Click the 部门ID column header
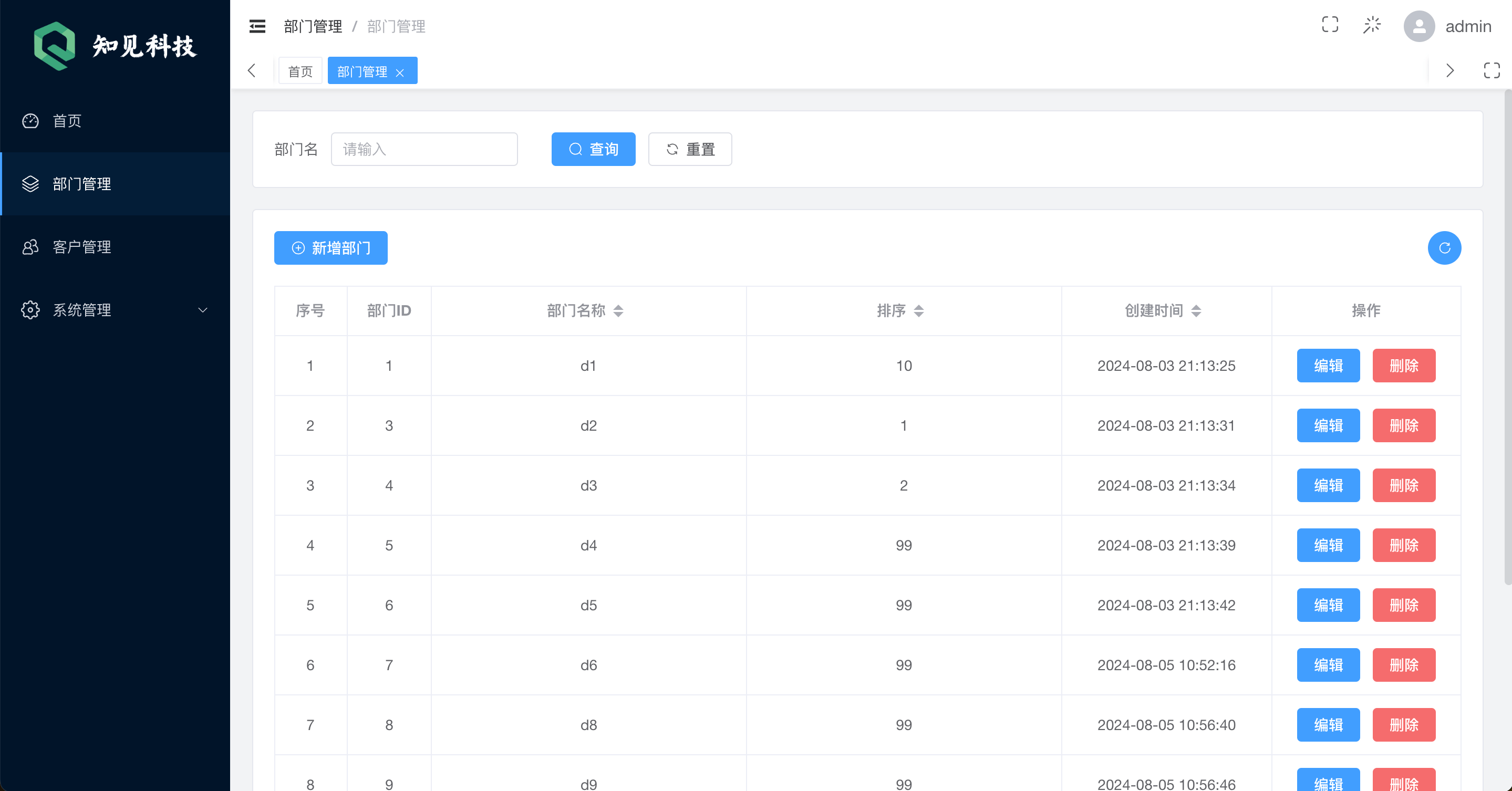This screenshot has height=791, width=1512. (389, 310)
